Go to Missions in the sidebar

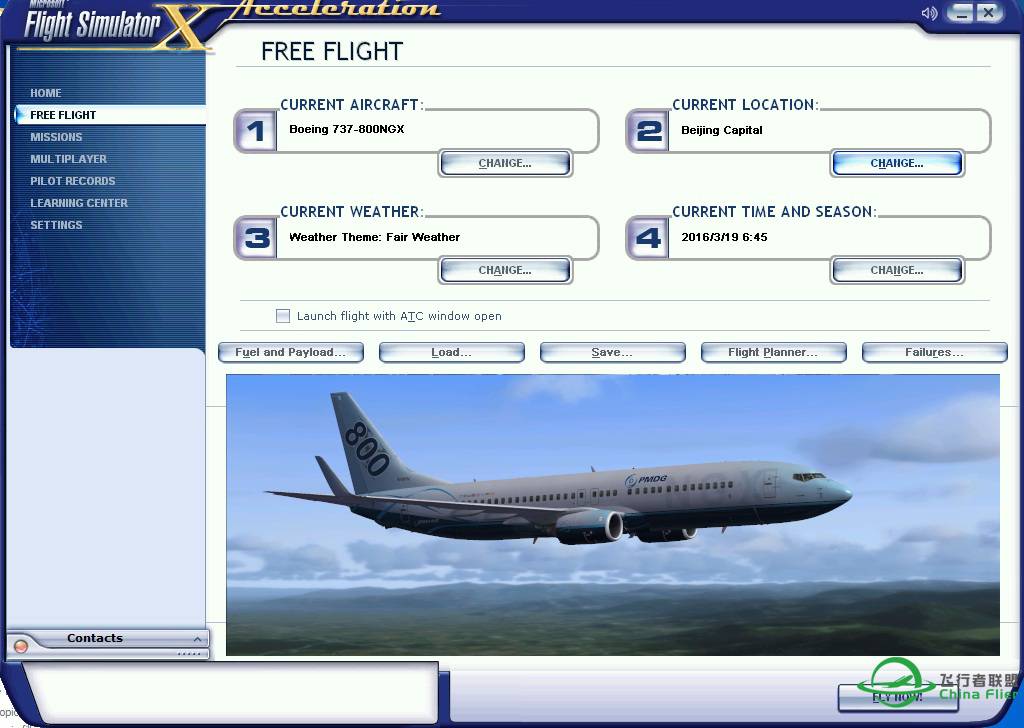pyautogui.click(x=56, y=137)
